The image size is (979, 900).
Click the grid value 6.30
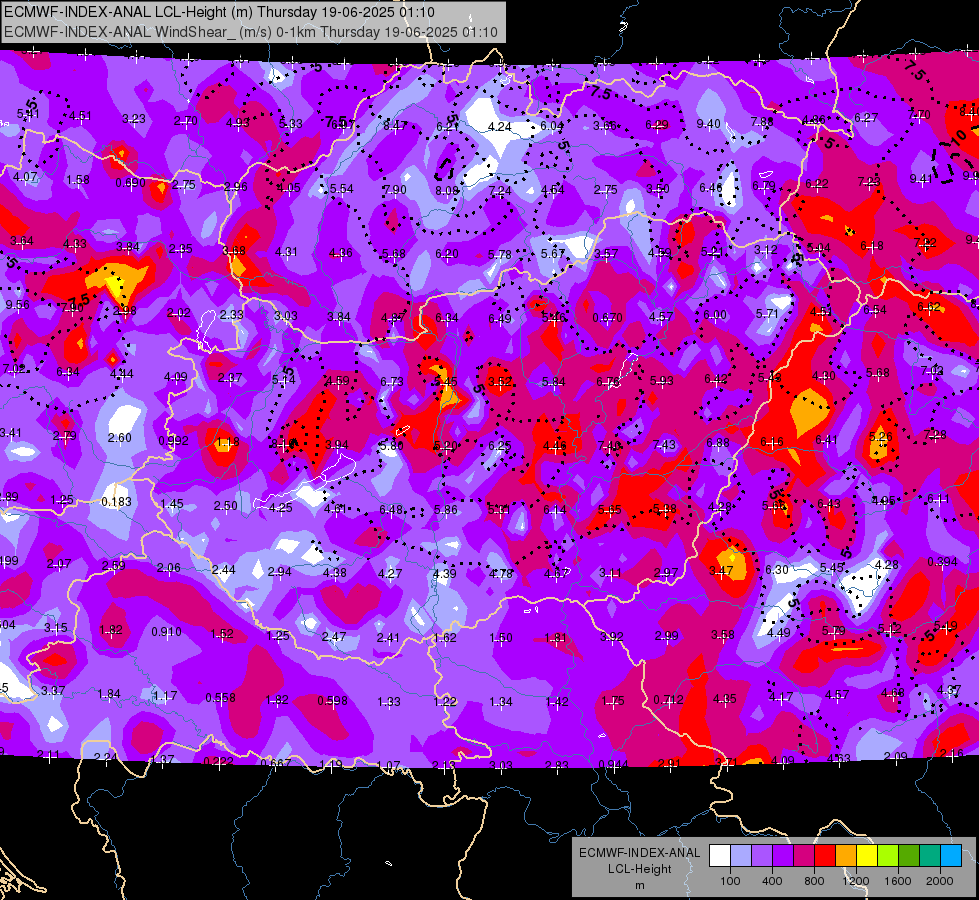coord(777,569)
